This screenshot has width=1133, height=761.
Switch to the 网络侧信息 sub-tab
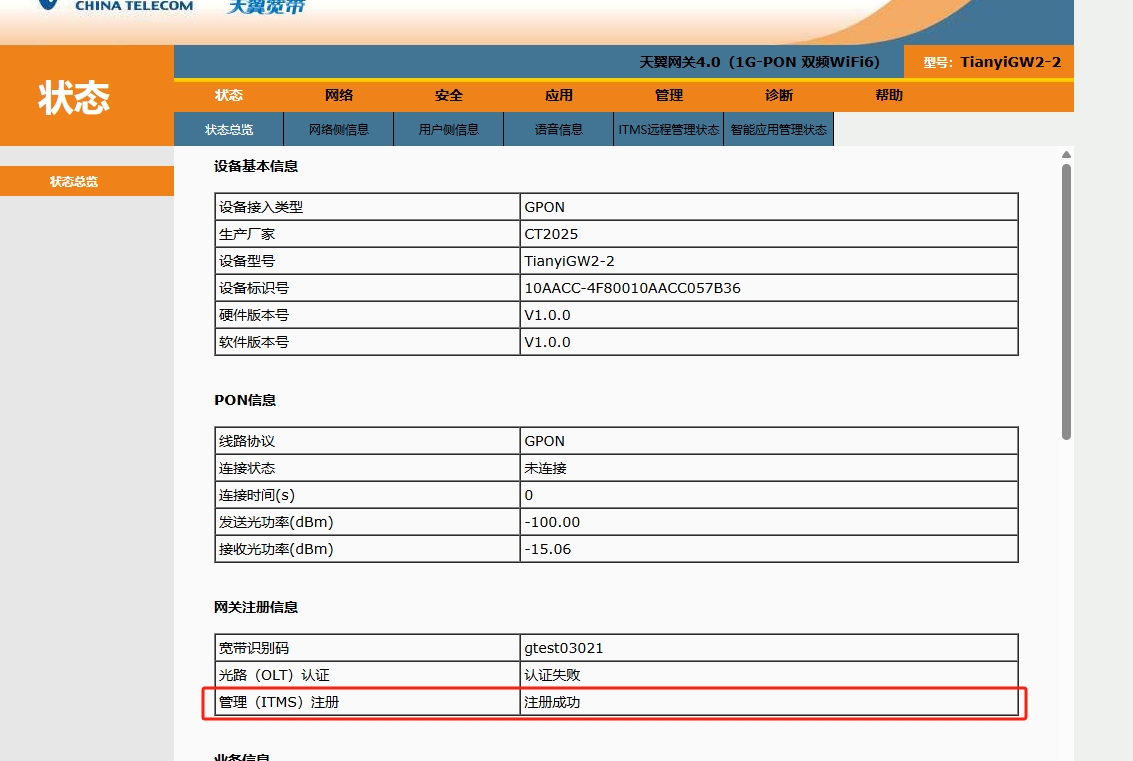(x=339, y=129)
